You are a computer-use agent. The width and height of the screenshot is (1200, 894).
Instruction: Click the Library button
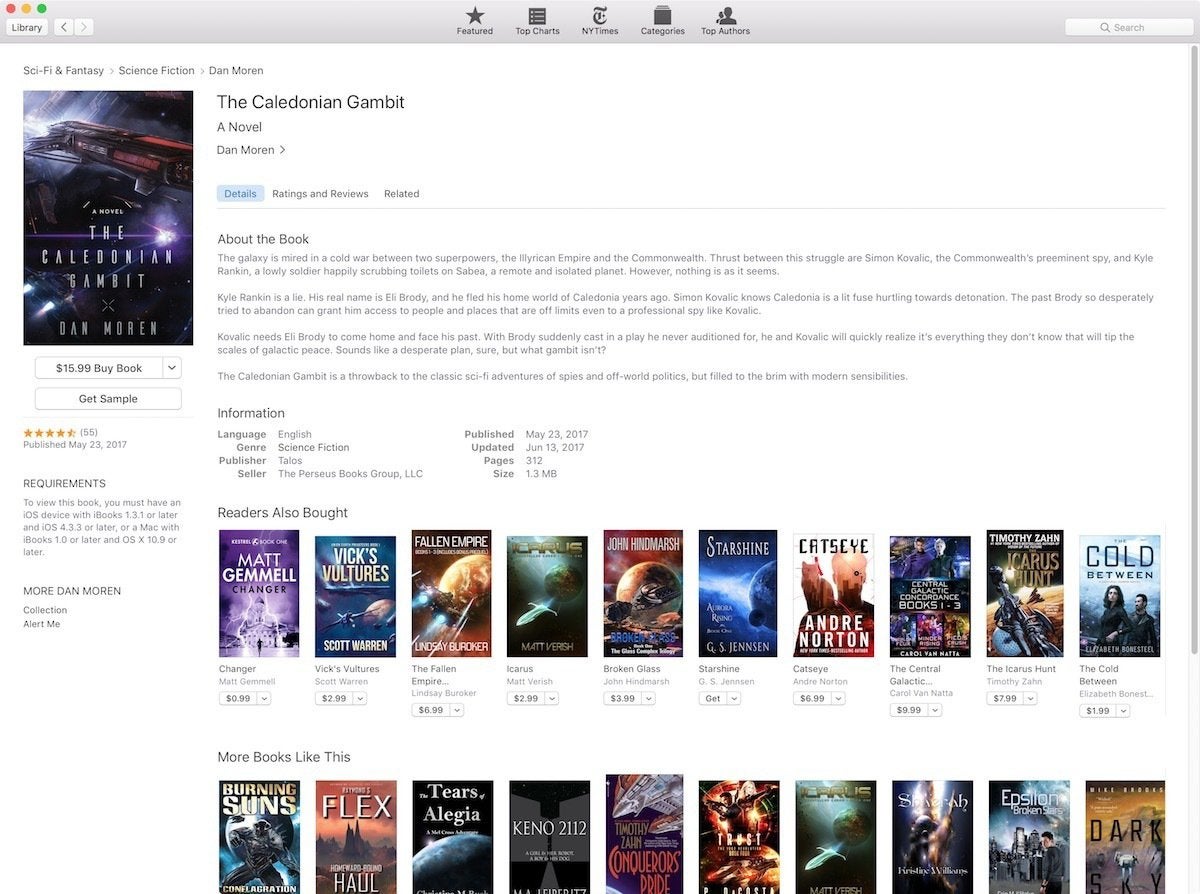click(x=27, y=27)
